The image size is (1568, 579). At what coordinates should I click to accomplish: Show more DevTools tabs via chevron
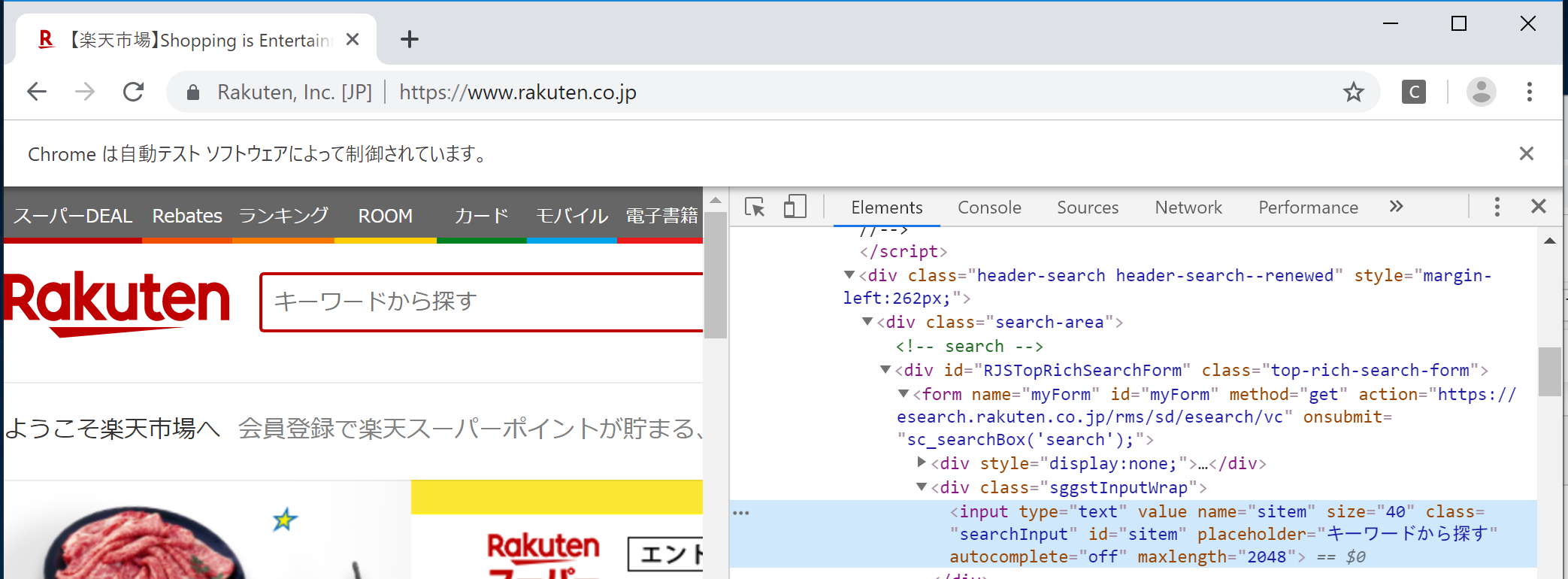[x=1396, y=207]
